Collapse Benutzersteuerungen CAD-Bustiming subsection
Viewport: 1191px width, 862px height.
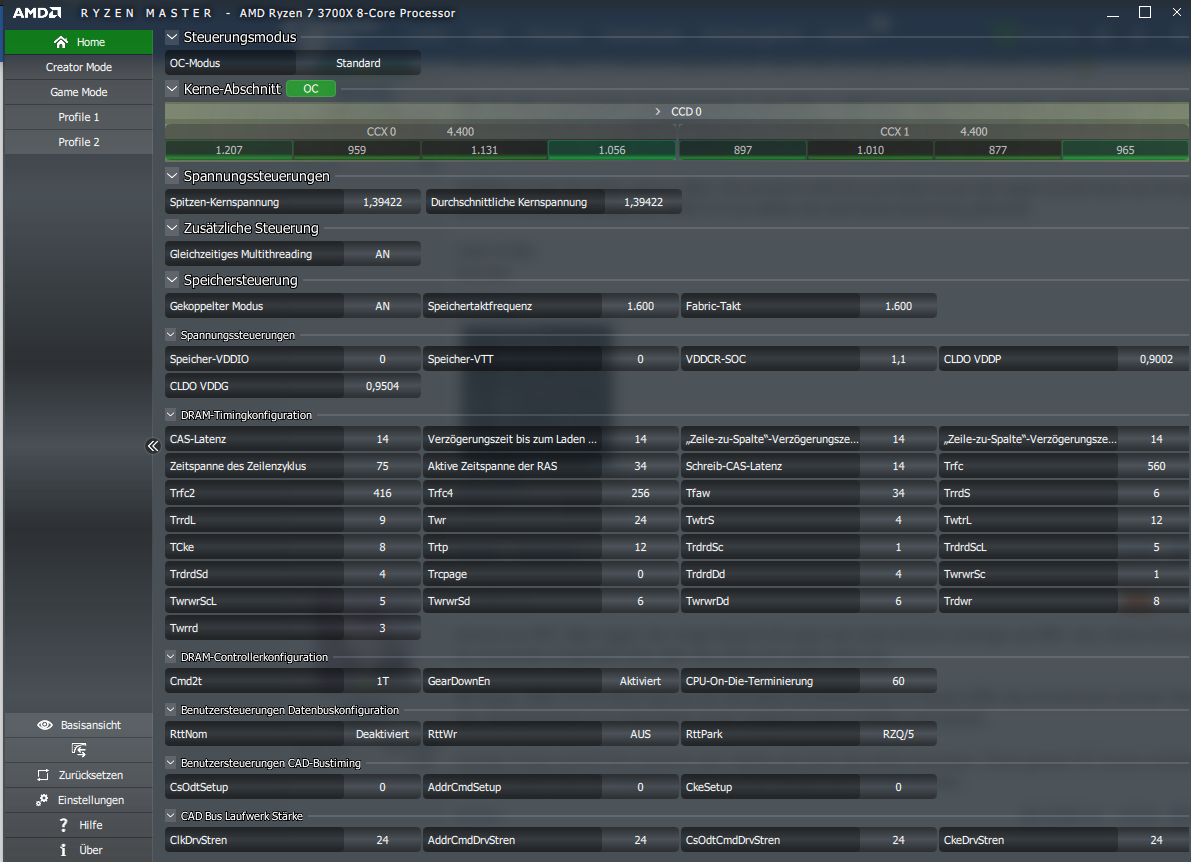(x=171, y=763)
